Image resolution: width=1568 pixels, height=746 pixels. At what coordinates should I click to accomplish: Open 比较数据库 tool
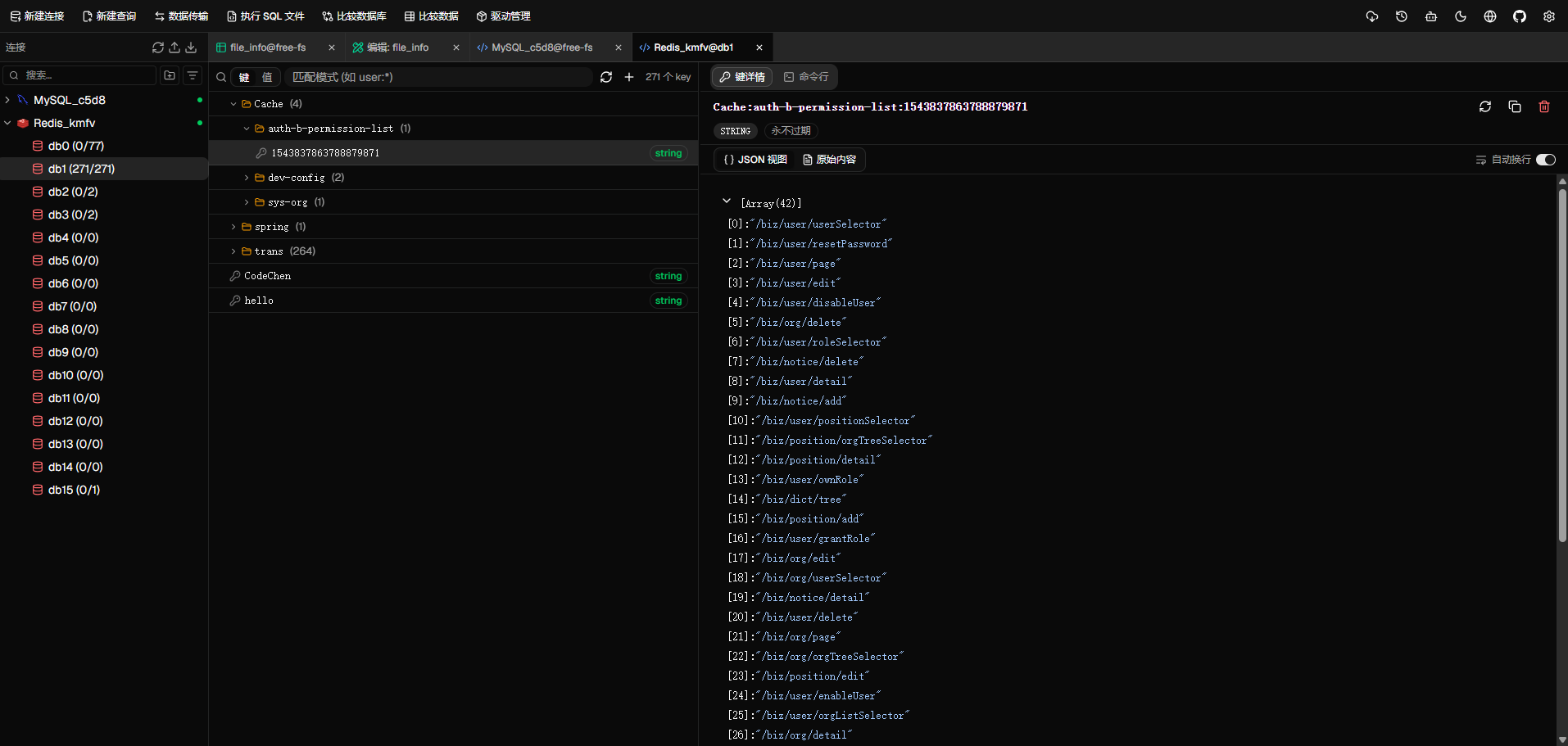[354, 16]
